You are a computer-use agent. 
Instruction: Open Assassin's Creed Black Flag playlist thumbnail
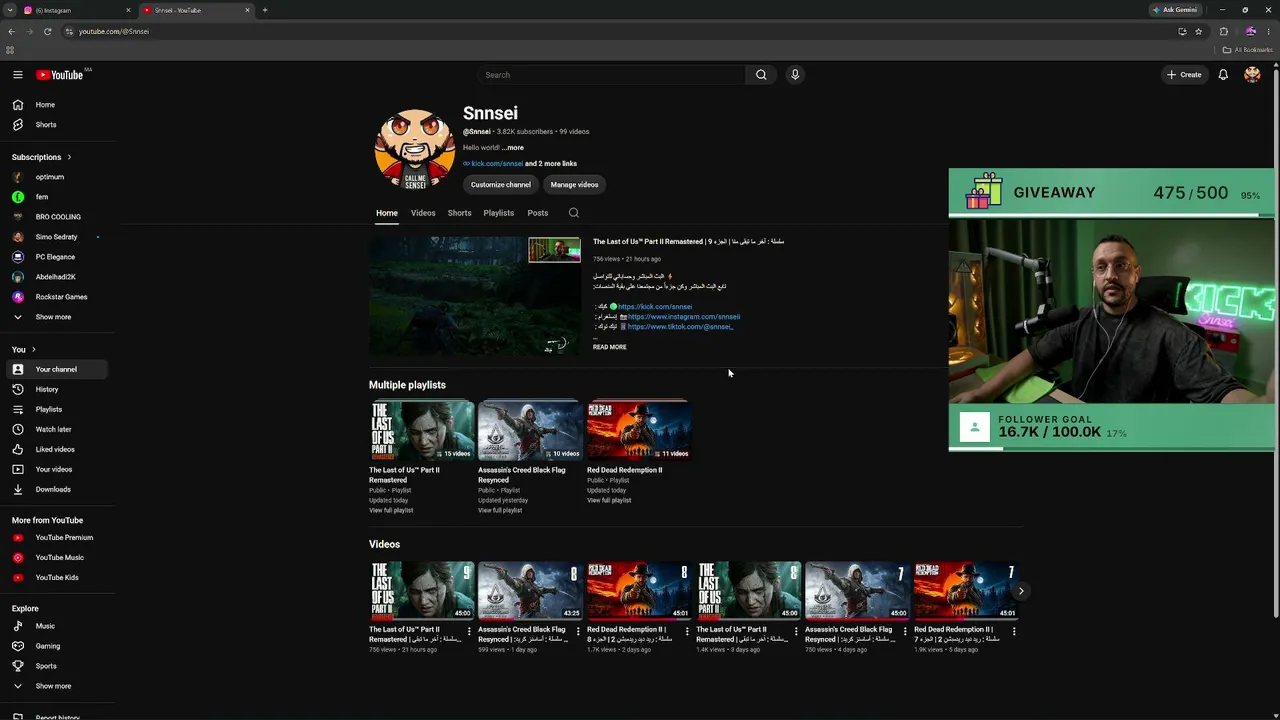[x=530, y=430]
